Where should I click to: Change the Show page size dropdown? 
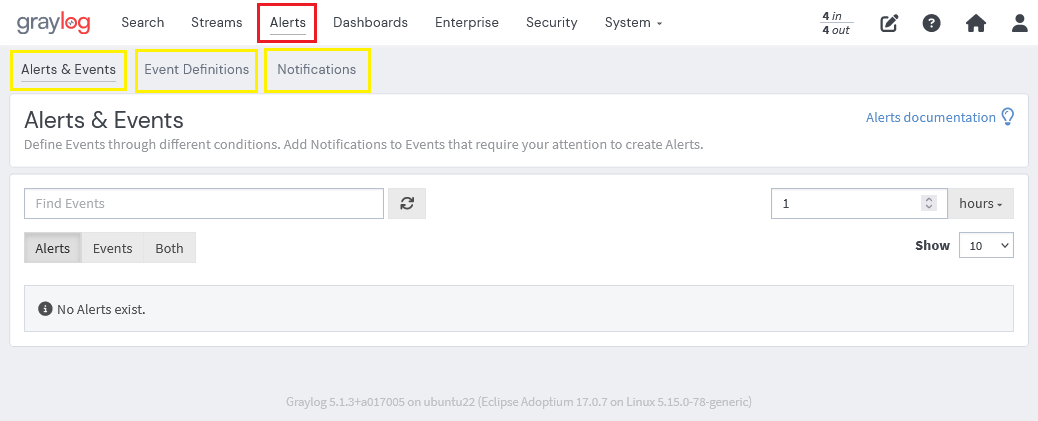[985, 245]
